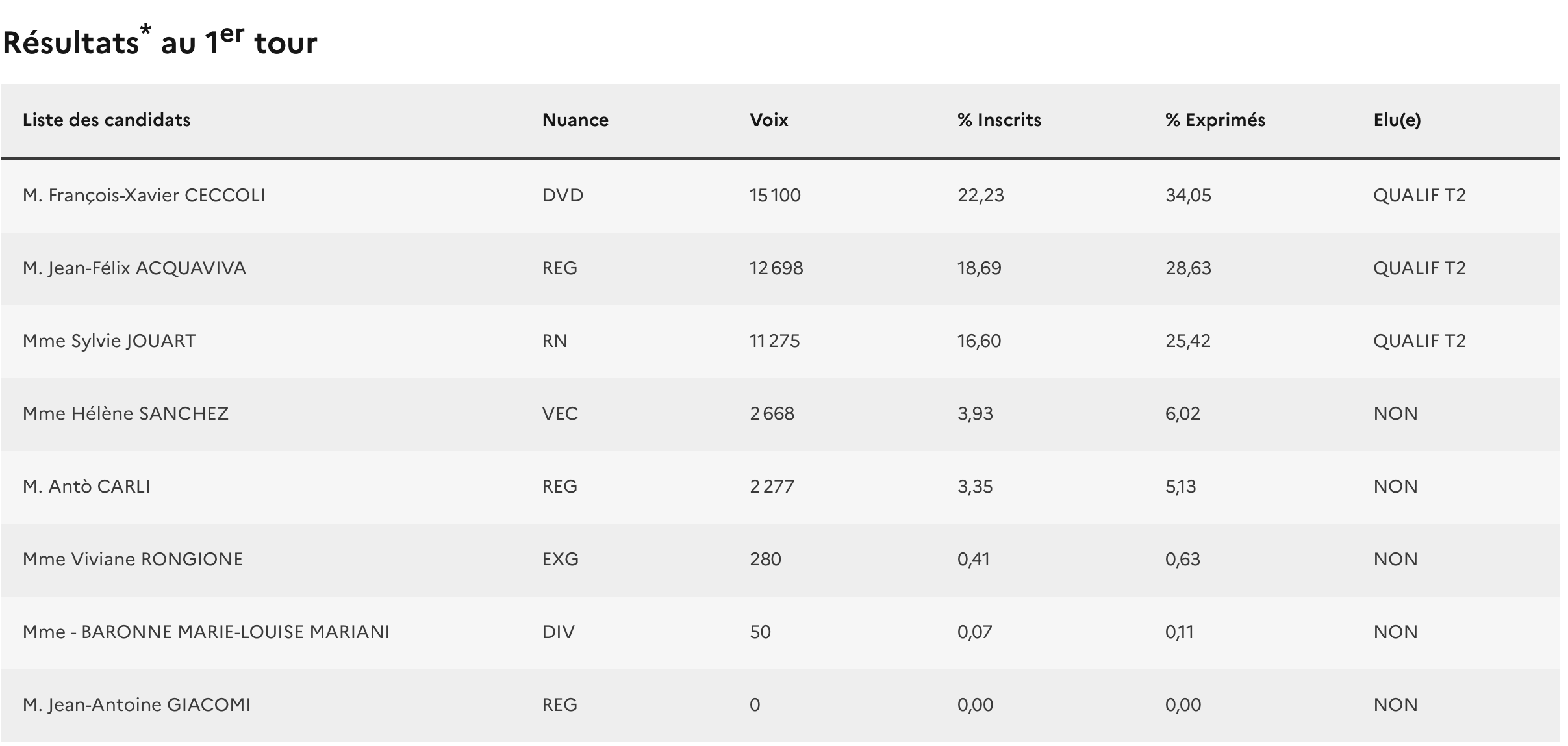Click CECCOLI's vote count 15 100
The width and height of the screenshot is (1568, 746).
click(x=775, y=196)
